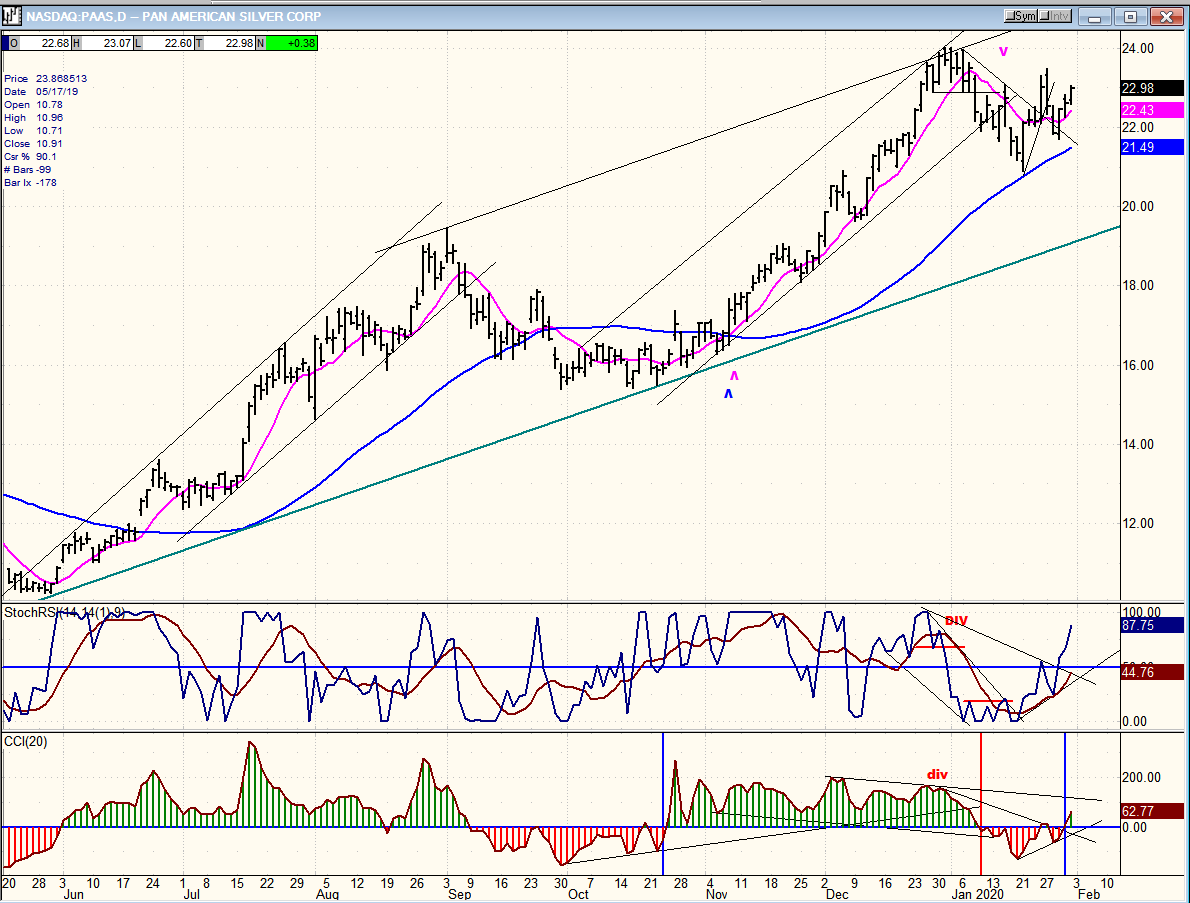Screen dimensions: 1190x903
Task: Toggle the Sym link checkbox
Action: coord(1021,16)
